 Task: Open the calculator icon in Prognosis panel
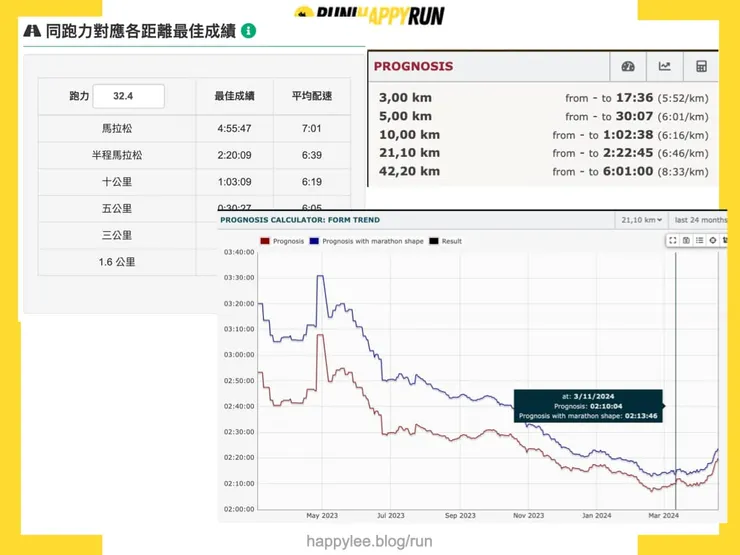[701, 67]
